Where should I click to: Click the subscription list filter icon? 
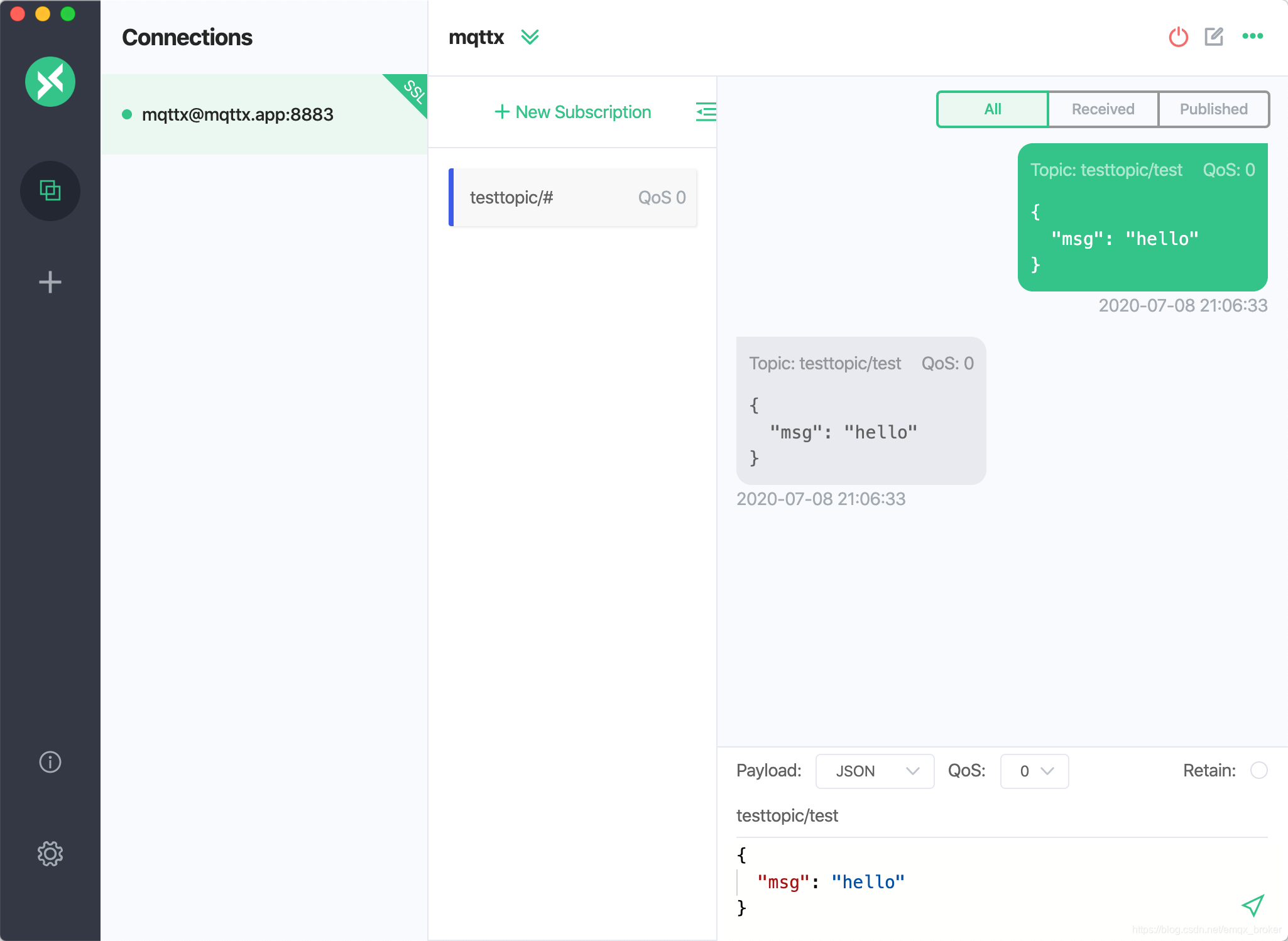point(706,112)
